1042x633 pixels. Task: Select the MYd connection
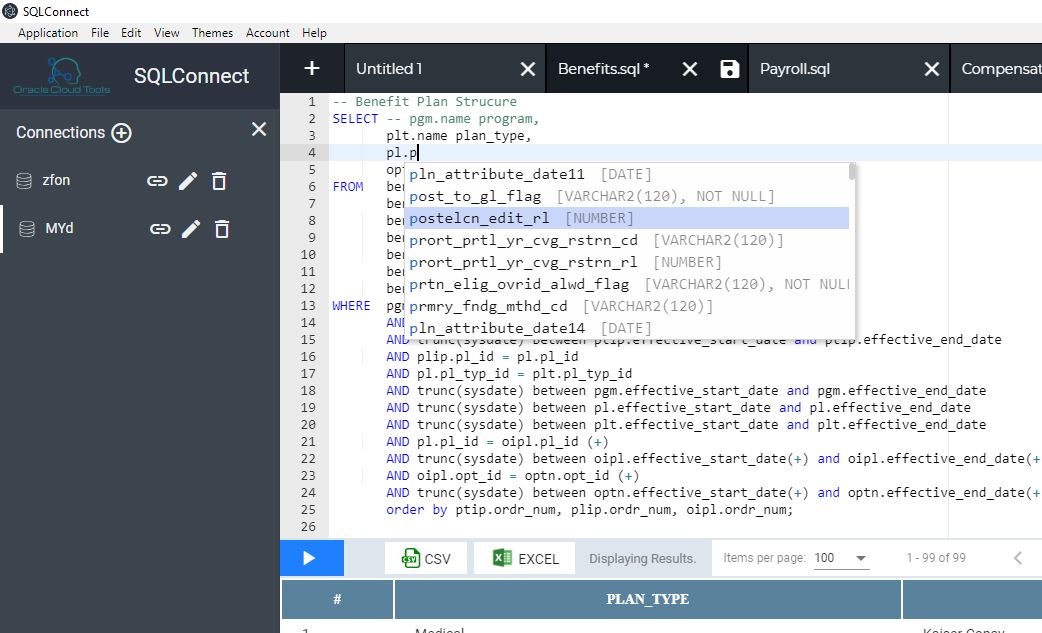(x=59, y=229)
